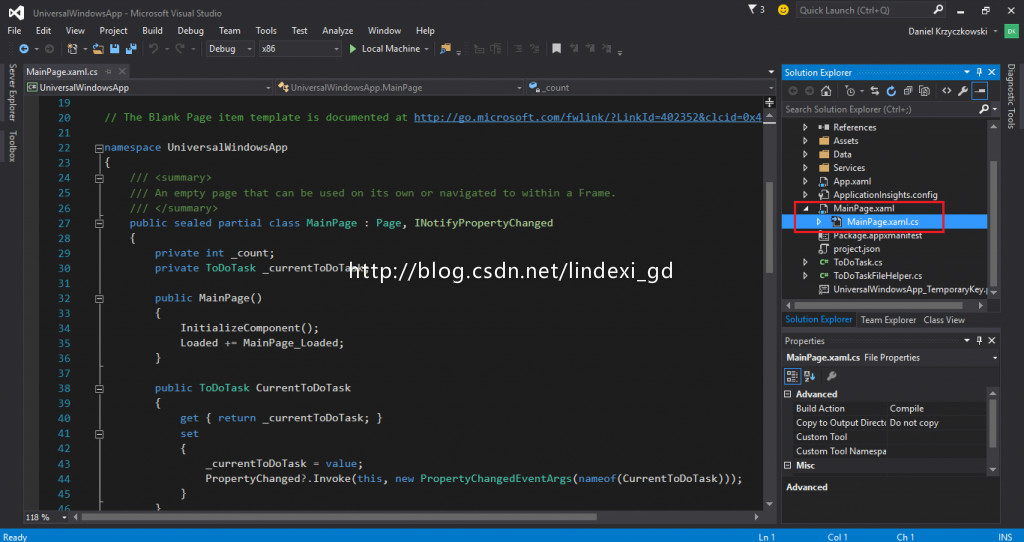Screen dimensions: 1024x542
Task: Select ToDoTask.cs in Solution Explorer
Action: click(857, 263)
